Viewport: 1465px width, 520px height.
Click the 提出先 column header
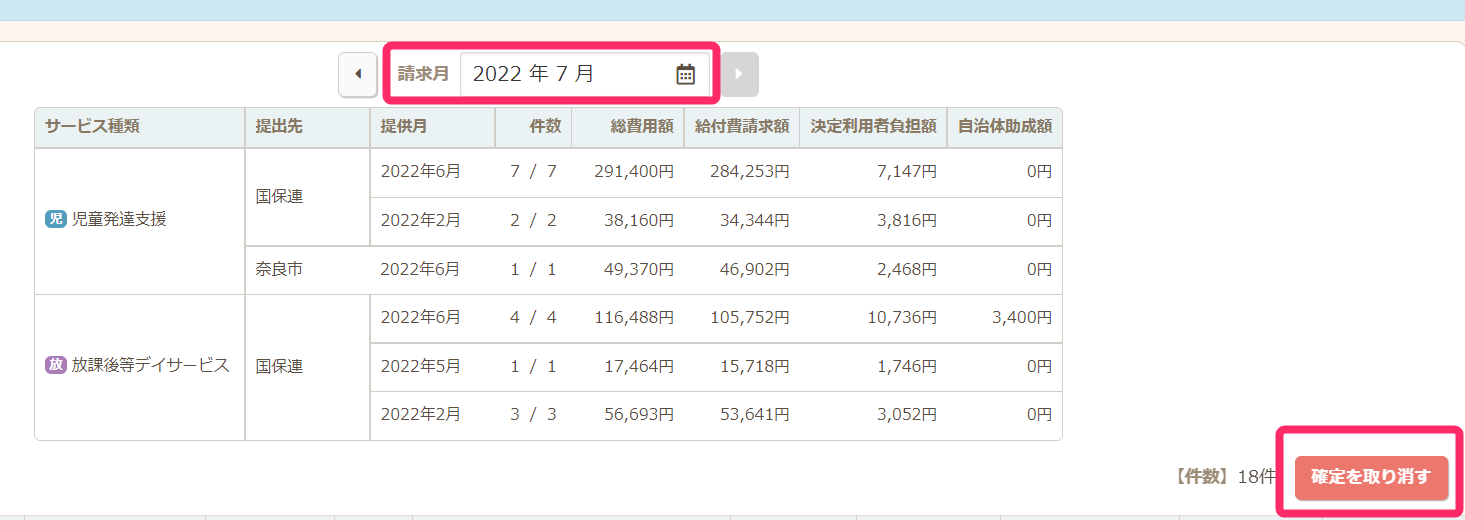279,127
